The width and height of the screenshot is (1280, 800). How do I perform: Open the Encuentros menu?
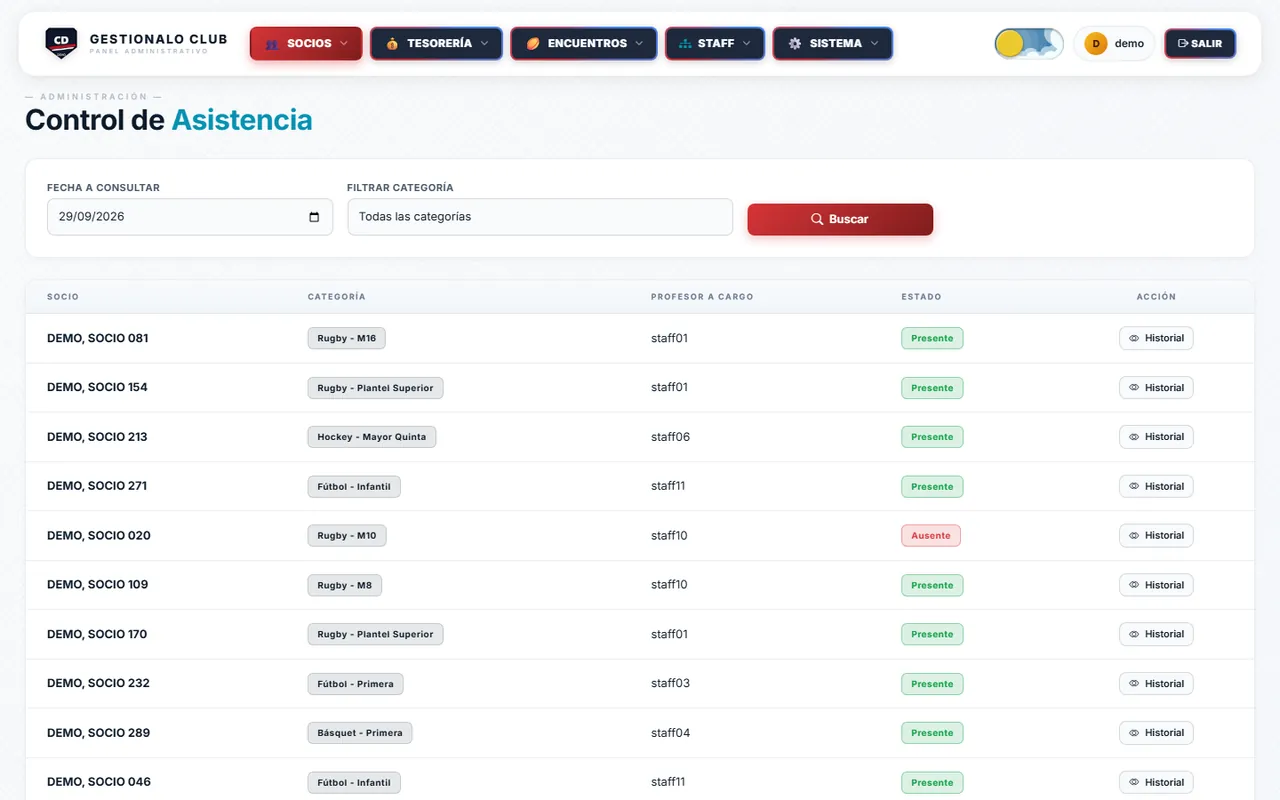click(x=584, y=44)
